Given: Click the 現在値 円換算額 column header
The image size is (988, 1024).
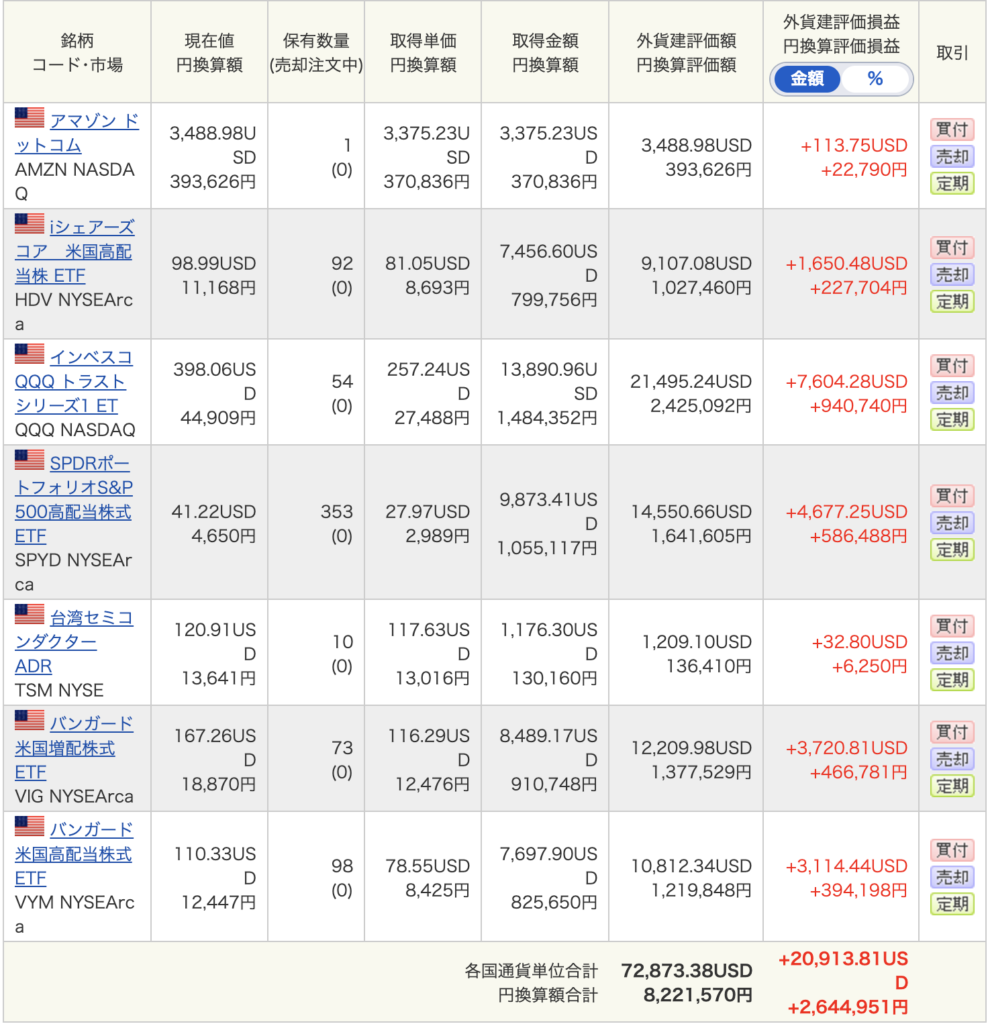Looking at the screenshot, I should tap(210, 52).
